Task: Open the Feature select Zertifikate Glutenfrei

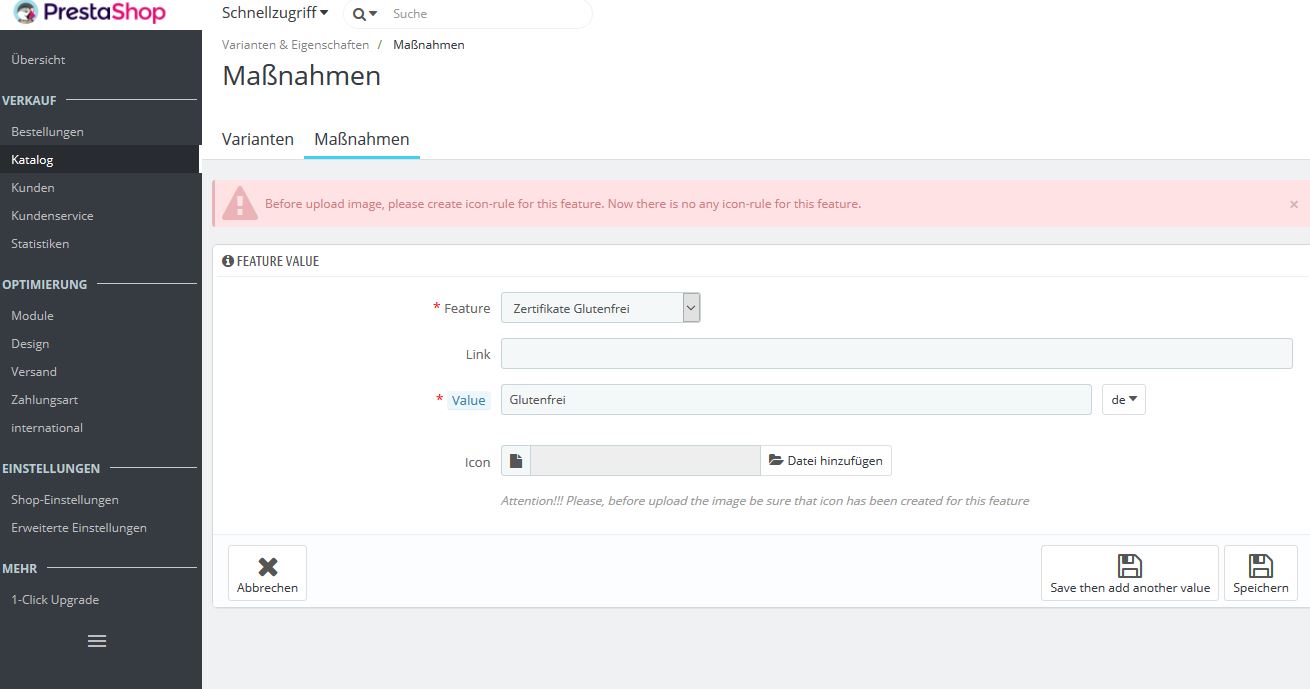Action: (601, 308)
